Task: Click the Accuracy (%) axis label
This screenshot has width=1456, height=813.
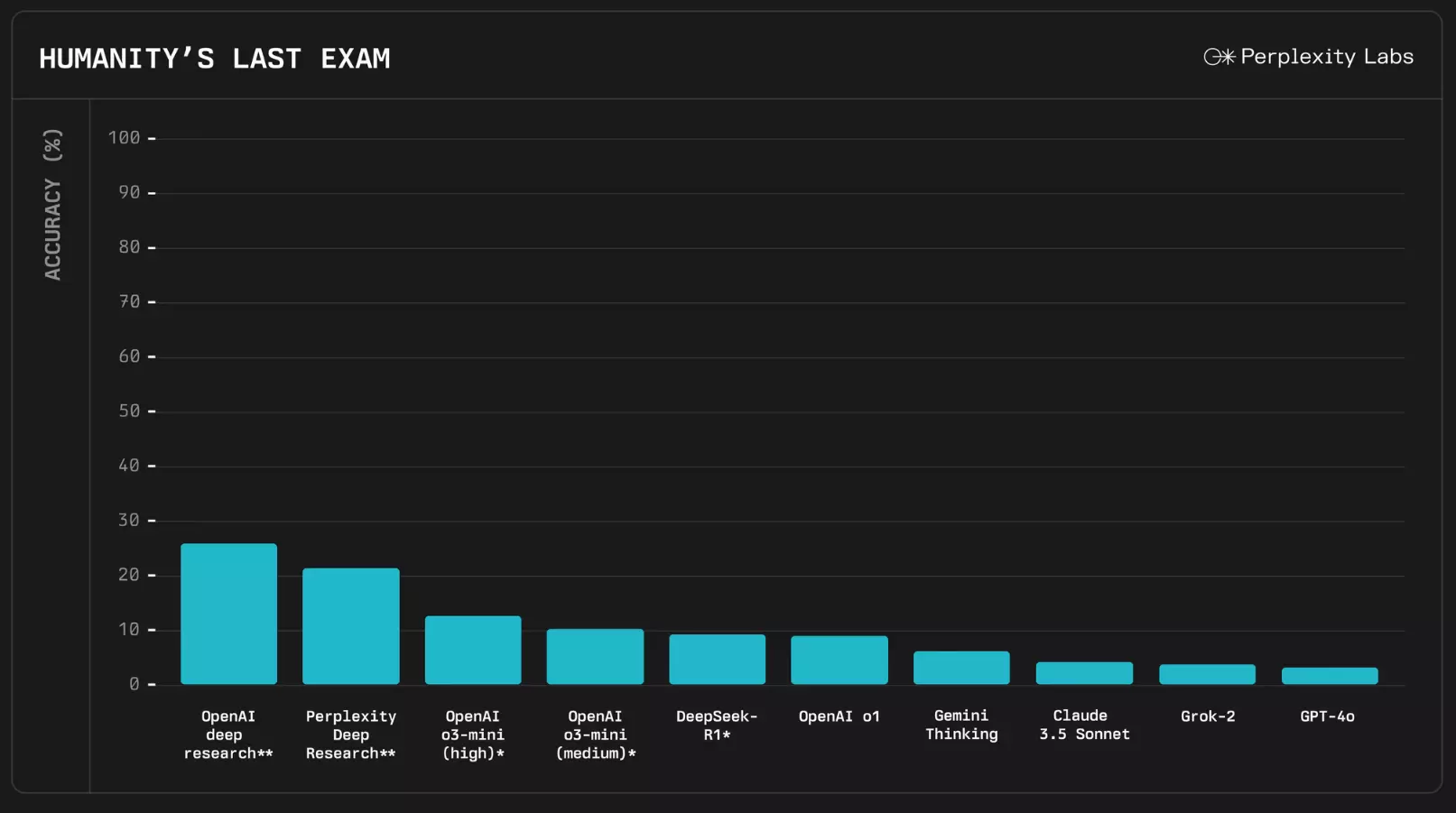Action: pyautogui.click(x=52, y=204)
